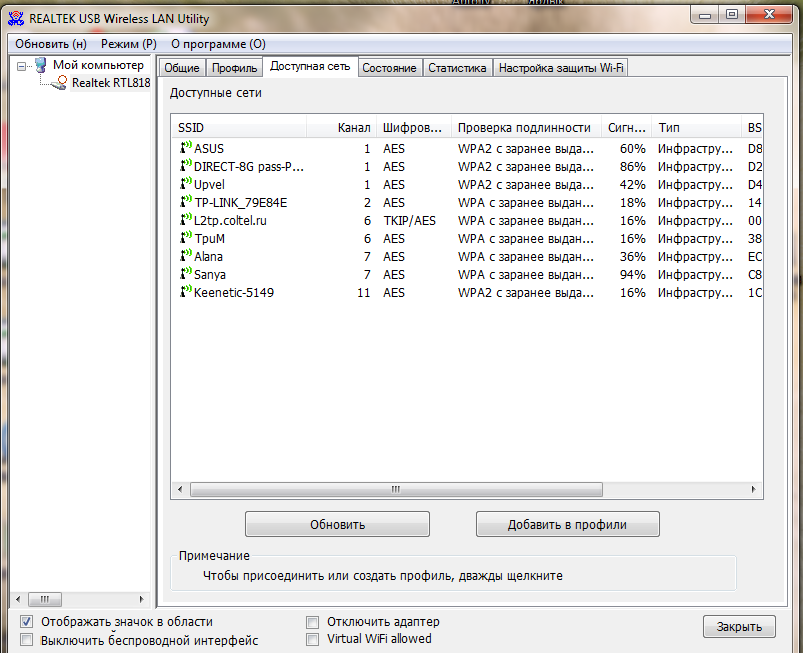The height and width of the screenshot is (653, 803).
Task: Select the 'Доступная сеть' tab
Action: pyautogui.click(x=310, y=67)
